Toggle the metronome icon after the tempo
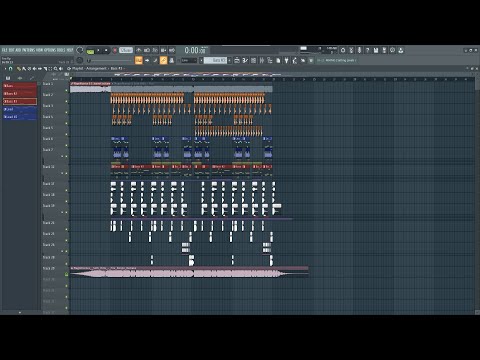This screenshot has width=480, height=360. point(139,50)
